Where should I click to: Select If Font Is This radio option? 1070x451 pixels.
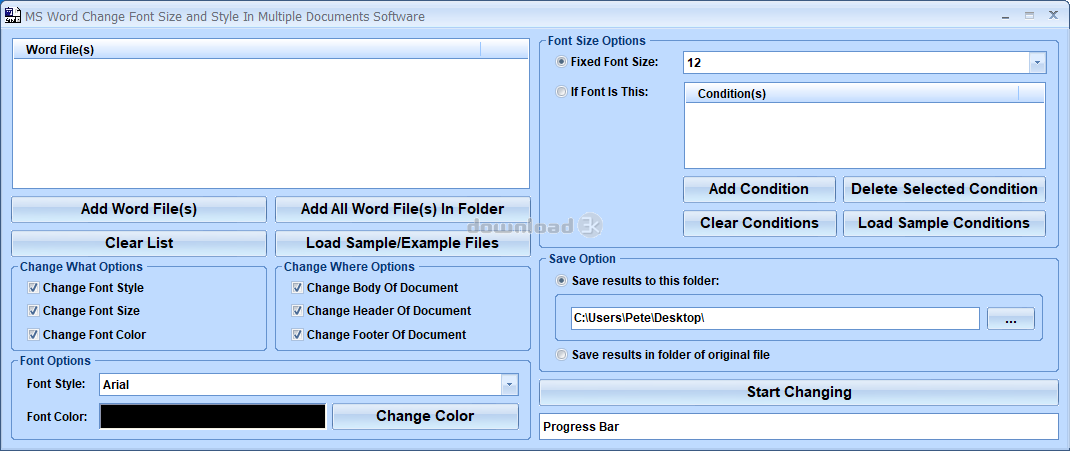[562, 91]
